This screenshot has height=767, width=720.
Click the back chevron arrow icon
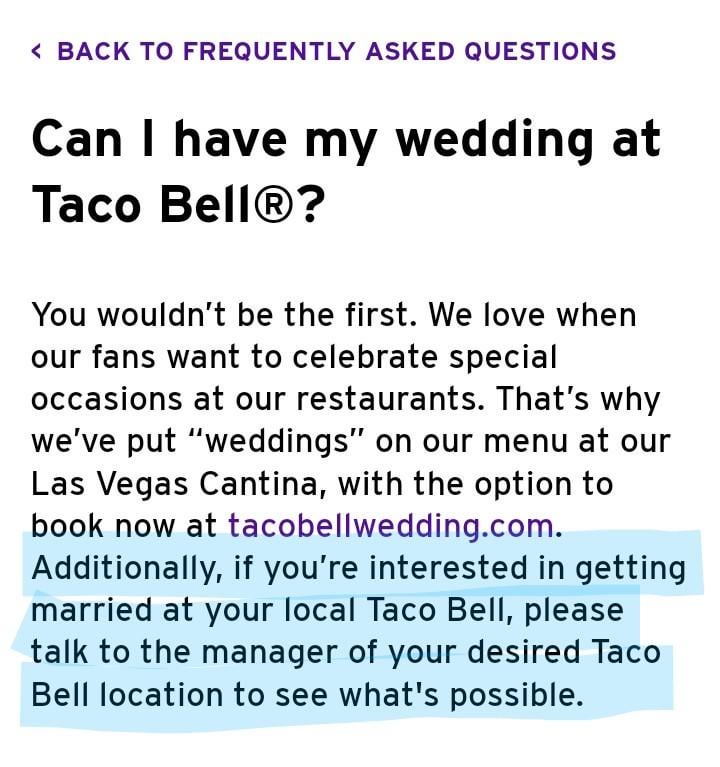coord(36,51)
